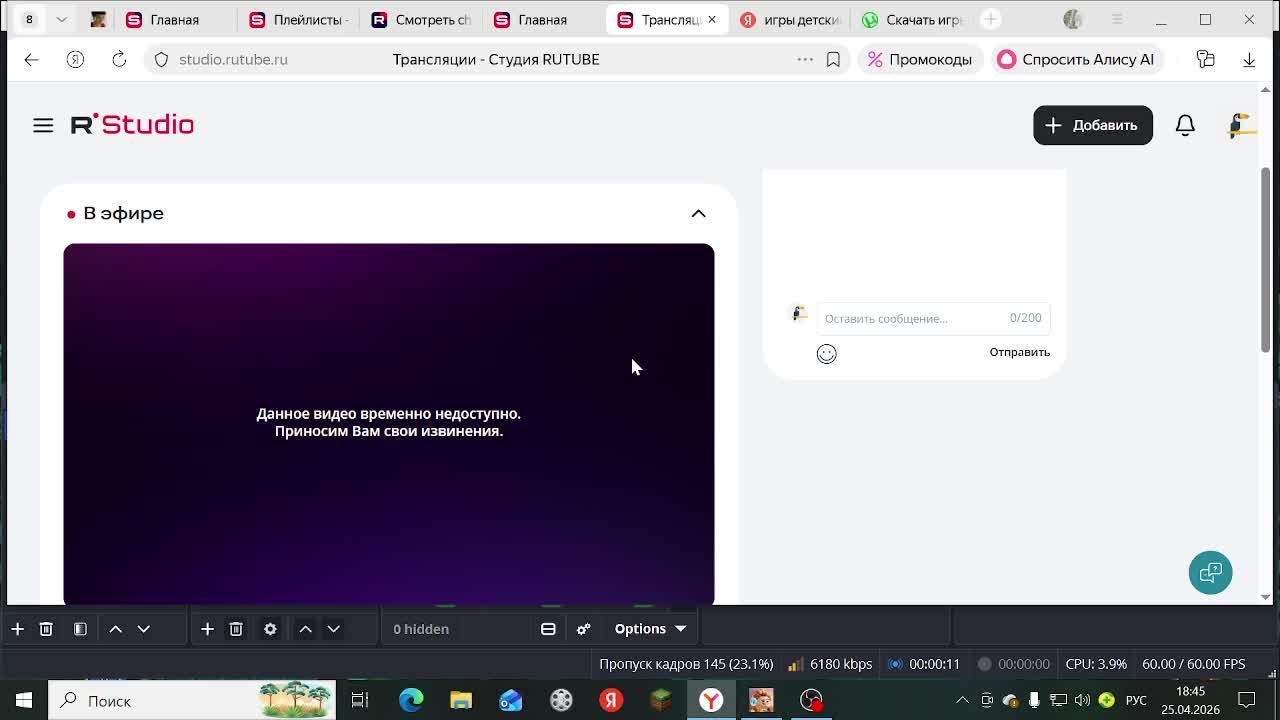Open the browser main menu lines icon
The width and height of the screenshot is (1280, 720).
click(1117, 19)
